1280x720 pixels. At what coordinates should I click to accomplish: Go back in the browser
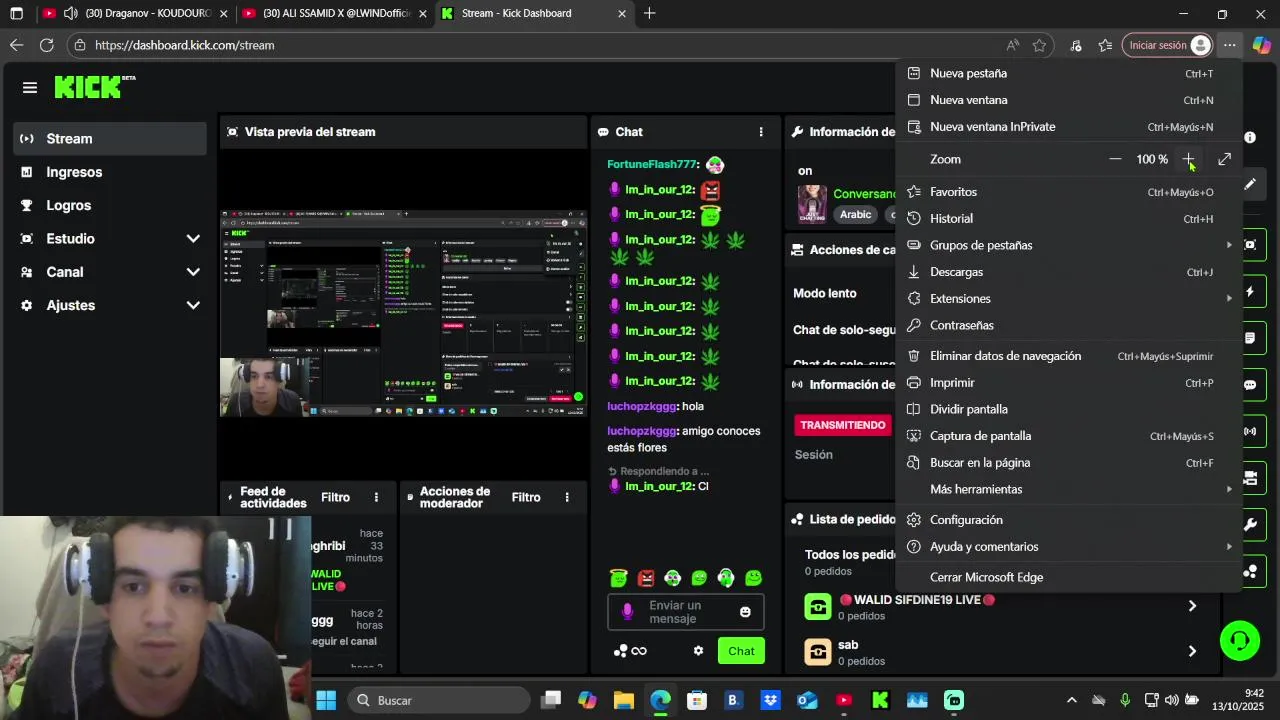[x=16, y=45]
